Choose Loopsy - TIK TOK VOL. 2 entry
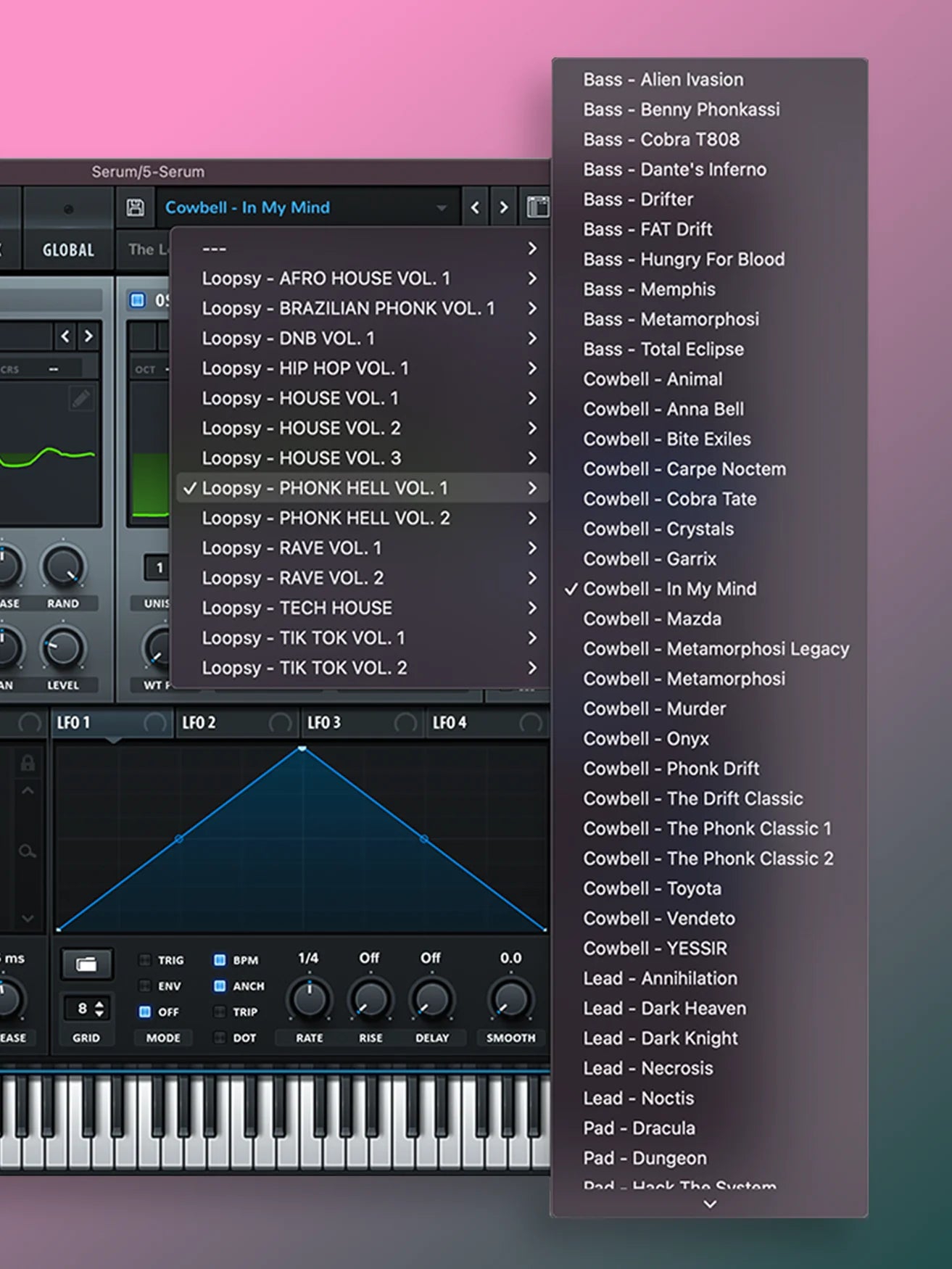The height and width of the screenshot is (1269, 952). coord(363,668)
